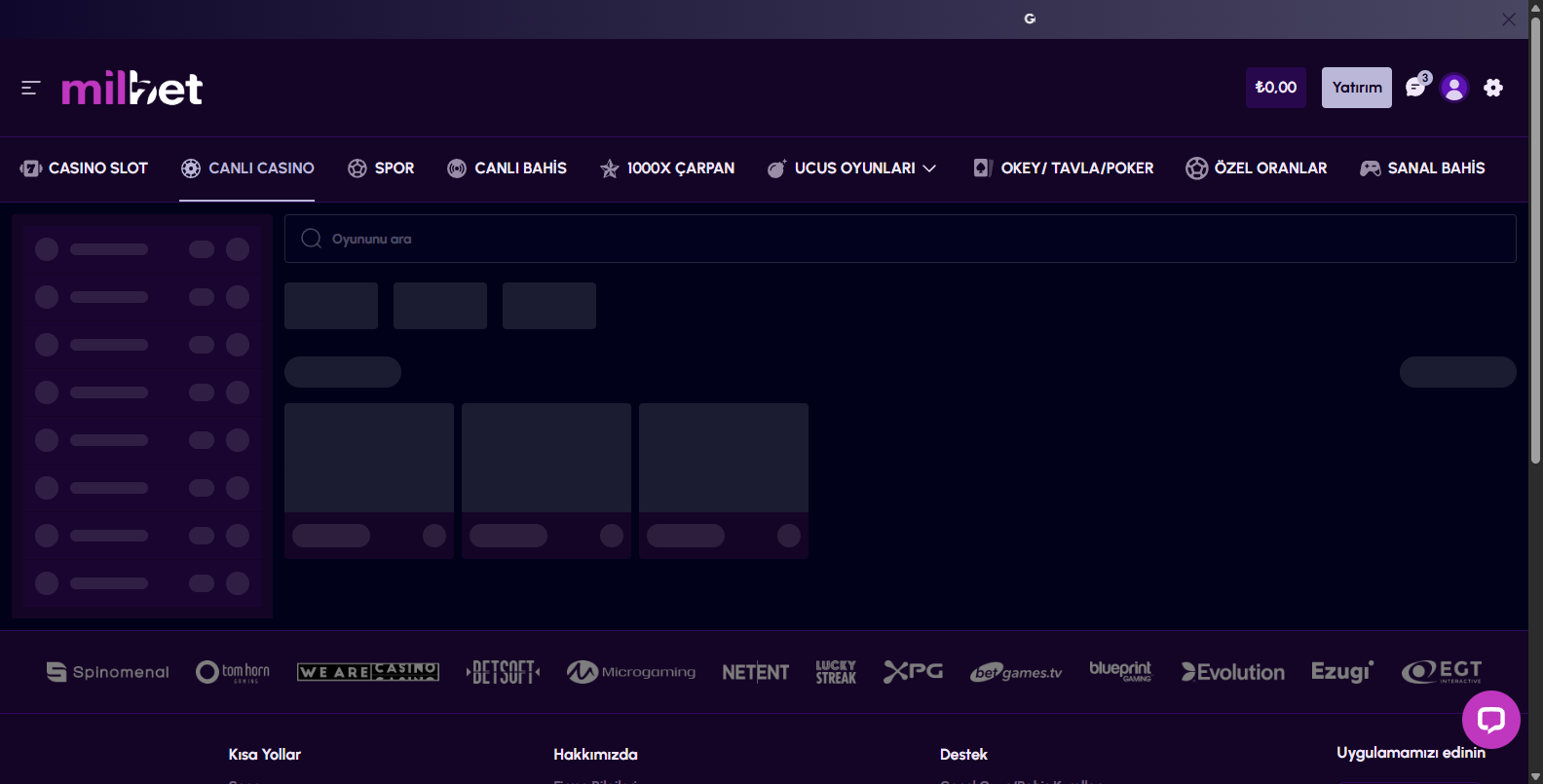The height and width of the screenshot is (784, 1543).
Task: Click the NetEnt provider logo
Action: [x=755, y=672]
